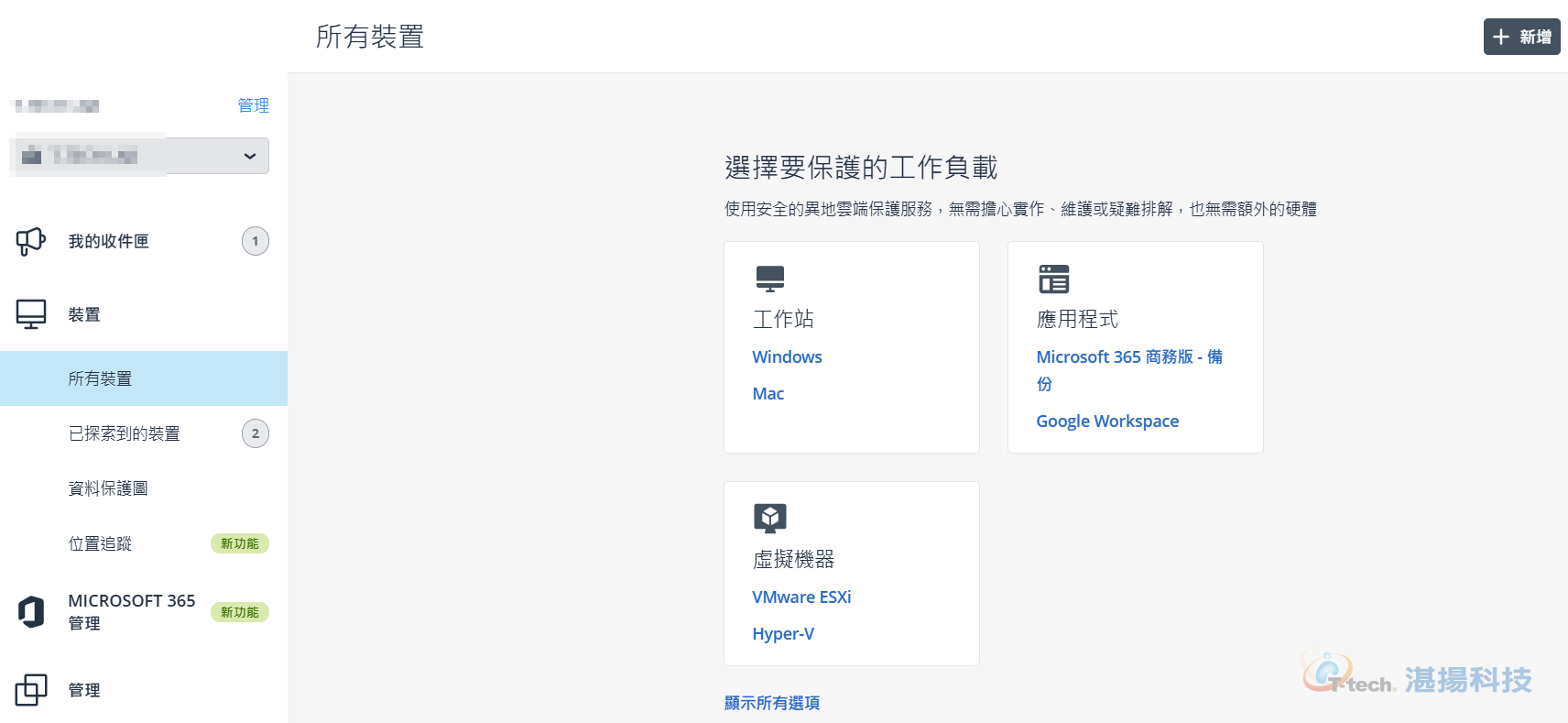Click the 新增 button
The image size is (1568, 723).
click(x=1521, y=37)
